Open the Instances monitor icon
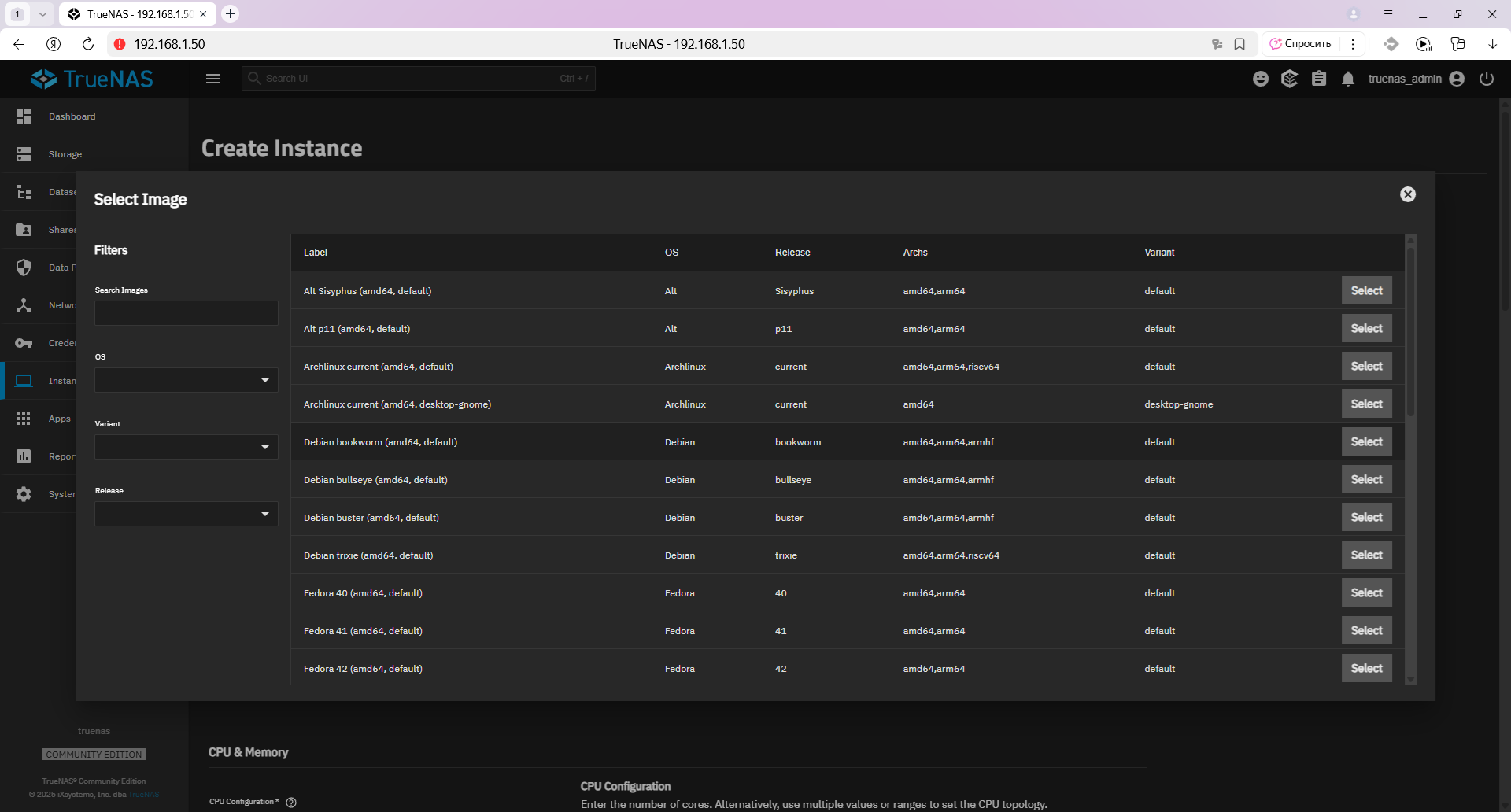Viewport: 1511px width, 812px height. [24, 381]
